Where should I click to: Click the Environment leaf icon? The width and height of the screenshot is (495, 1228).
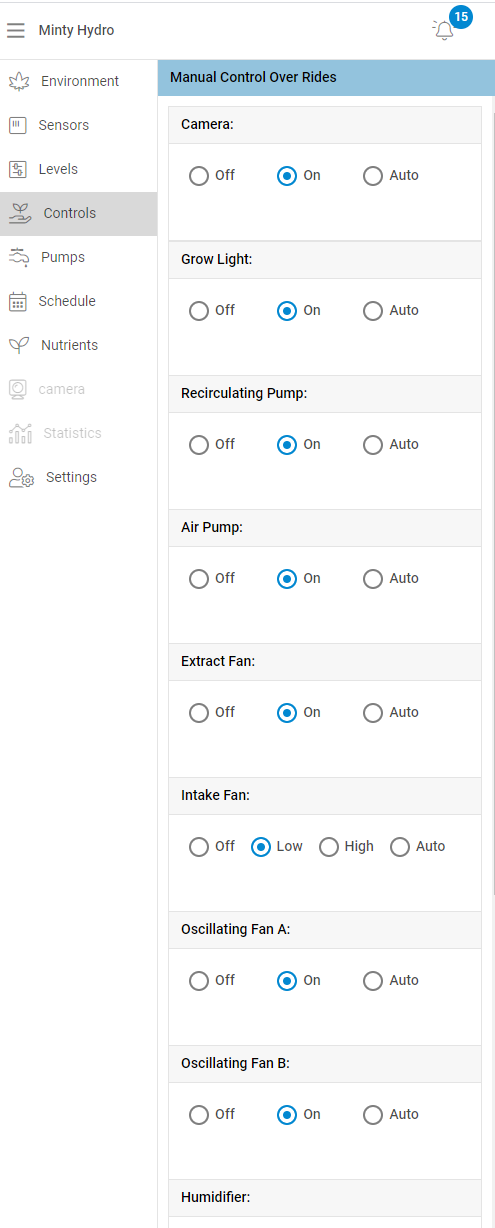coord(19,81)
